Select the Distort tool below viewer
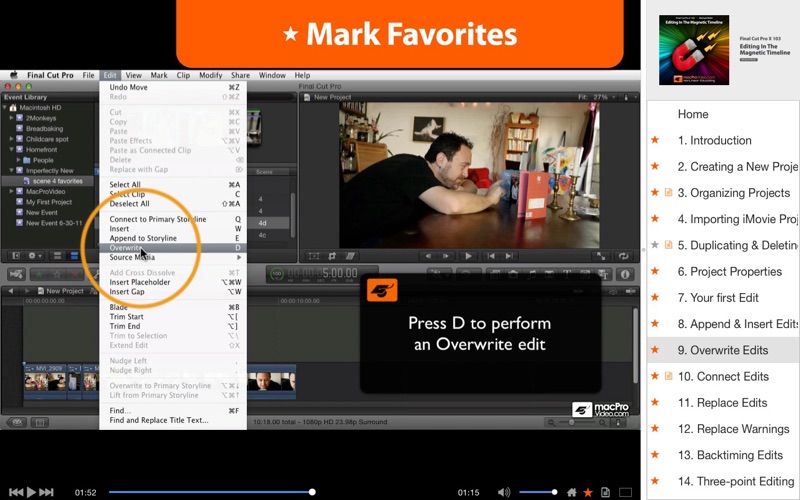 click(350, 256)
